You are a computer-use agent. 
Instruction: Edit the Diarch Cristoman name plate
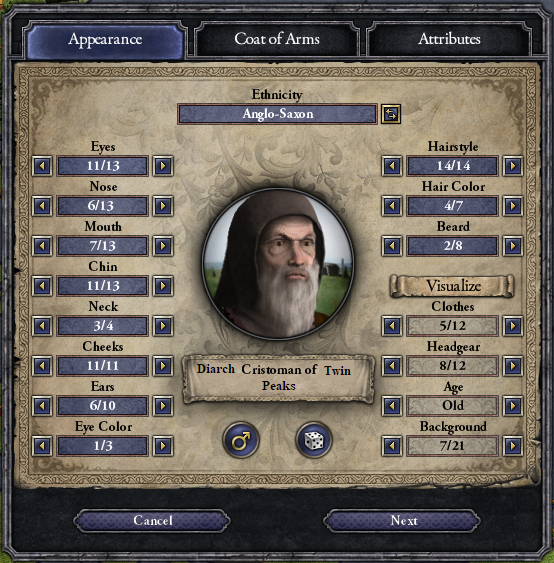[278, 378]
